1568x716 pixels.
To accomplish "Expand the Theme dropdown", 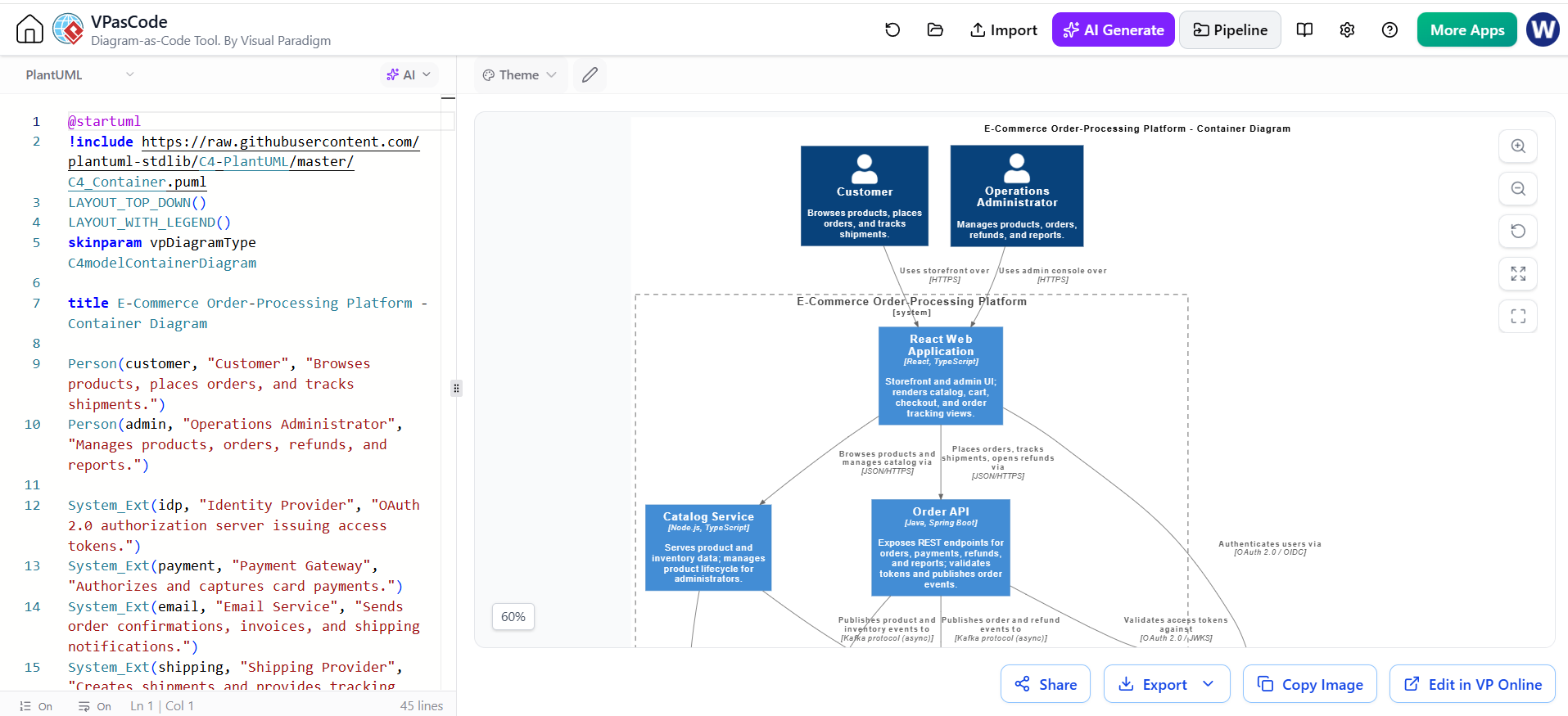I will pyautogui.click(x=520, y=75).
